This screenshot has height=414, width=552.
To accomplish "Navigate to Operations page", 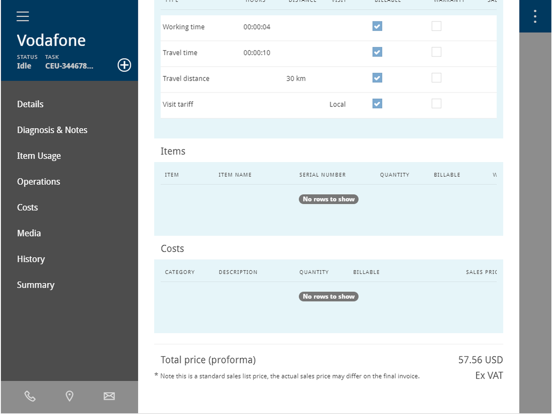I will click(38, 182).
